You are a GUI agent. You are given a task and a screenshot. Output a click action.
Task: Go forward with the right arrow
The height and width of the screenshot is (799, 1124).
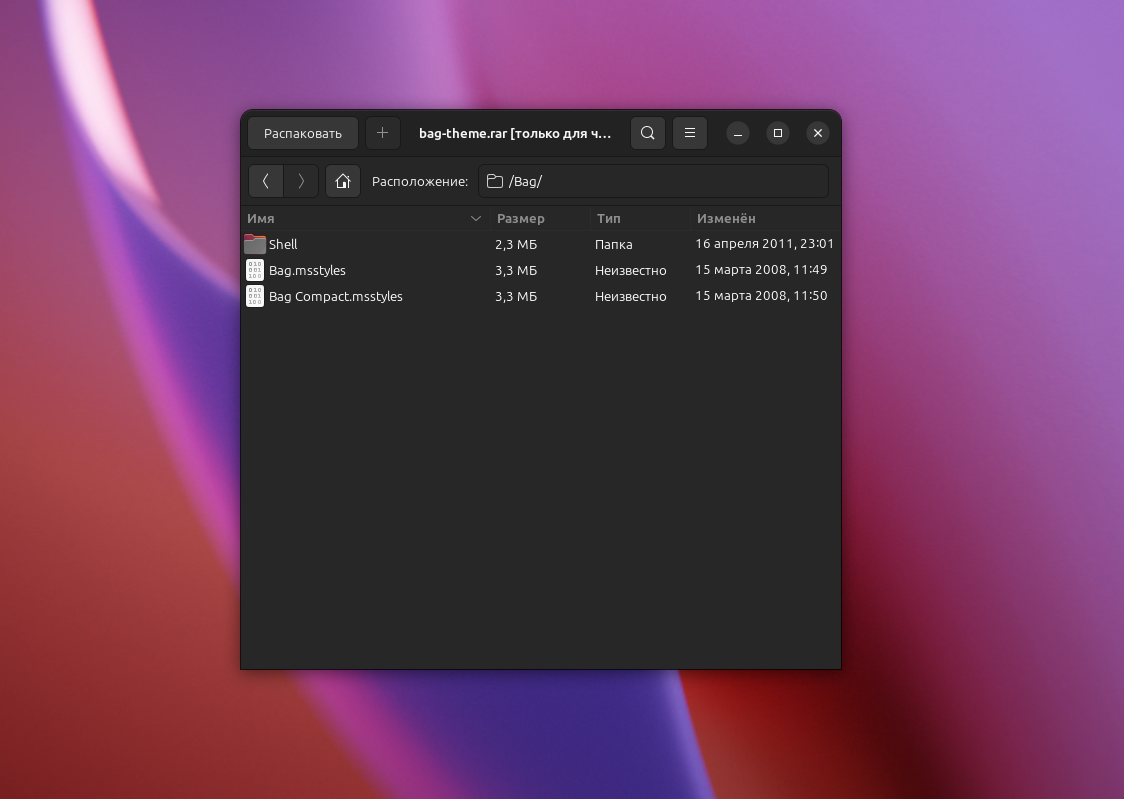click(301, 181)
